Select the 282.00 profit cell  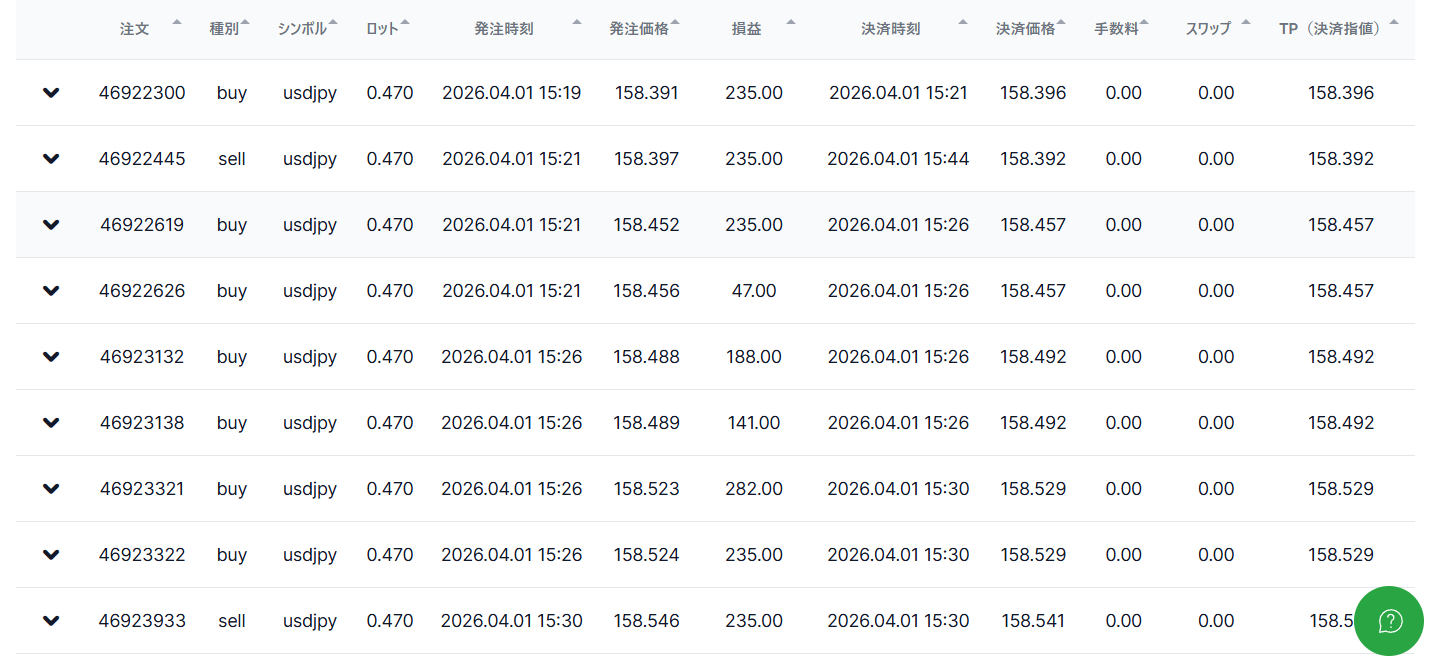click(x=754, y=489)
